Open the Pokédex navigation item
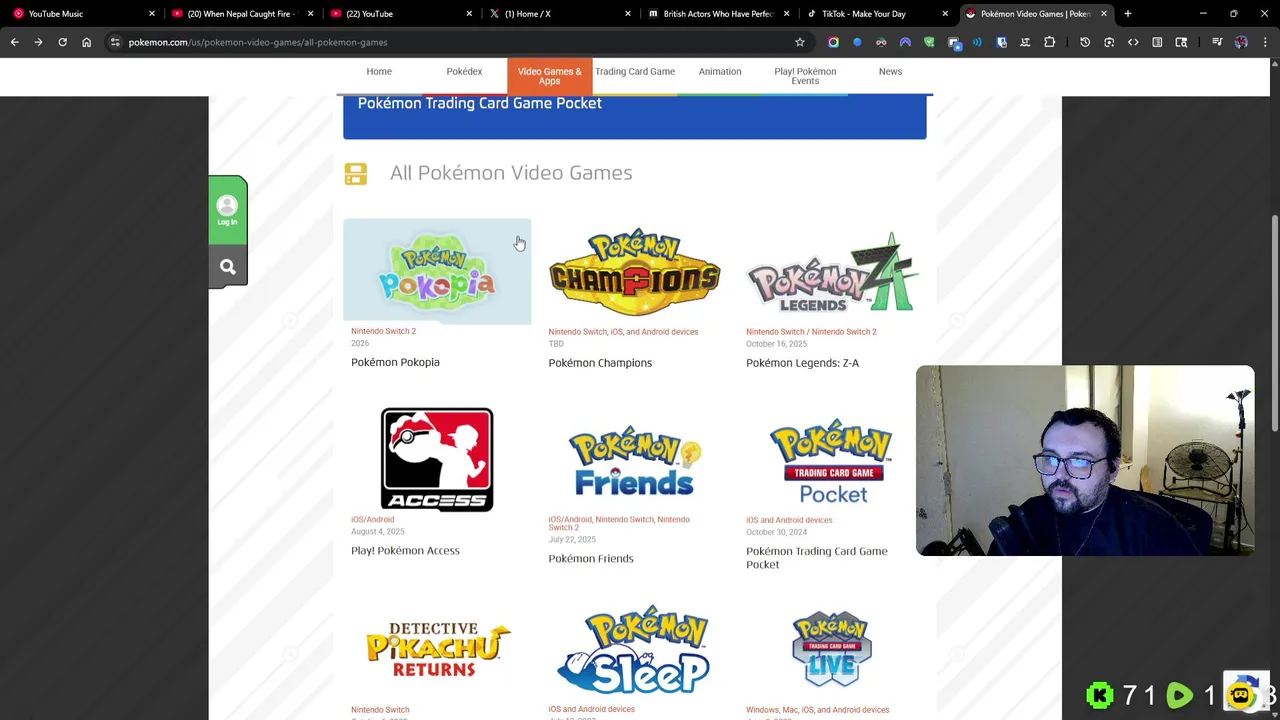Image resolution: width=1280 pixels, height=720 pixels. coord(464,72)
